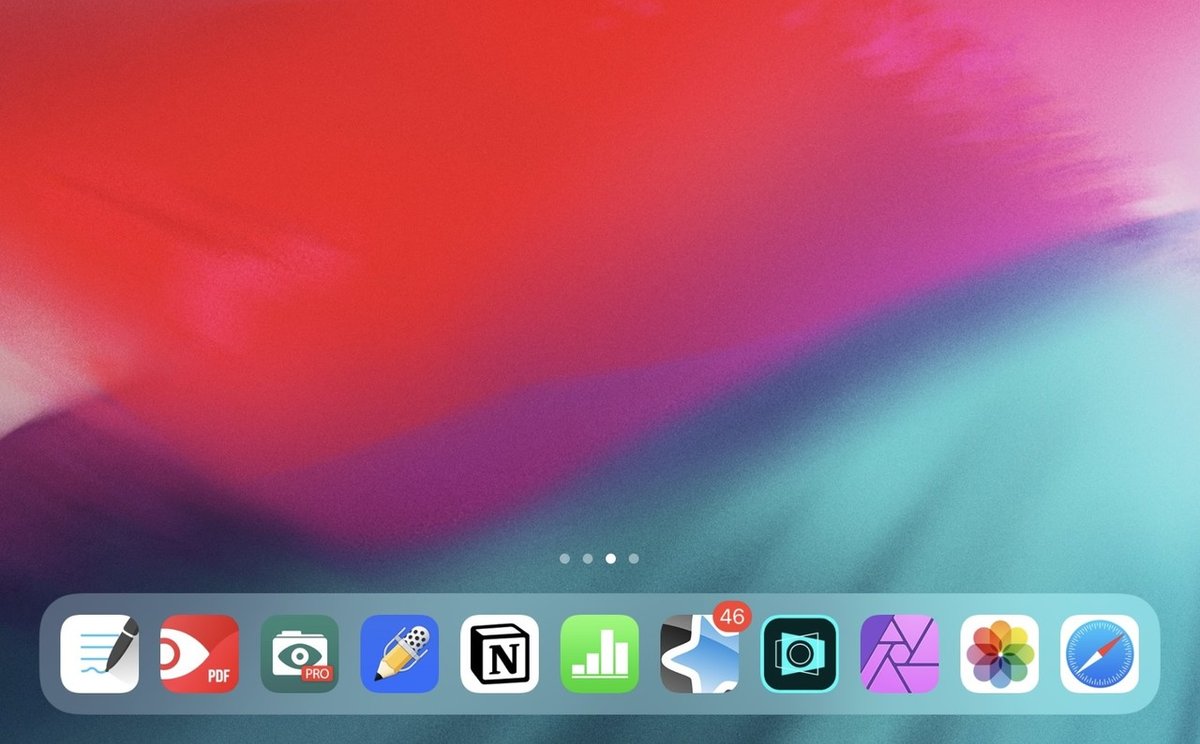Go to the first home screen page dot
Screen dimensions: 1200x744
click(x=565, y=559)
